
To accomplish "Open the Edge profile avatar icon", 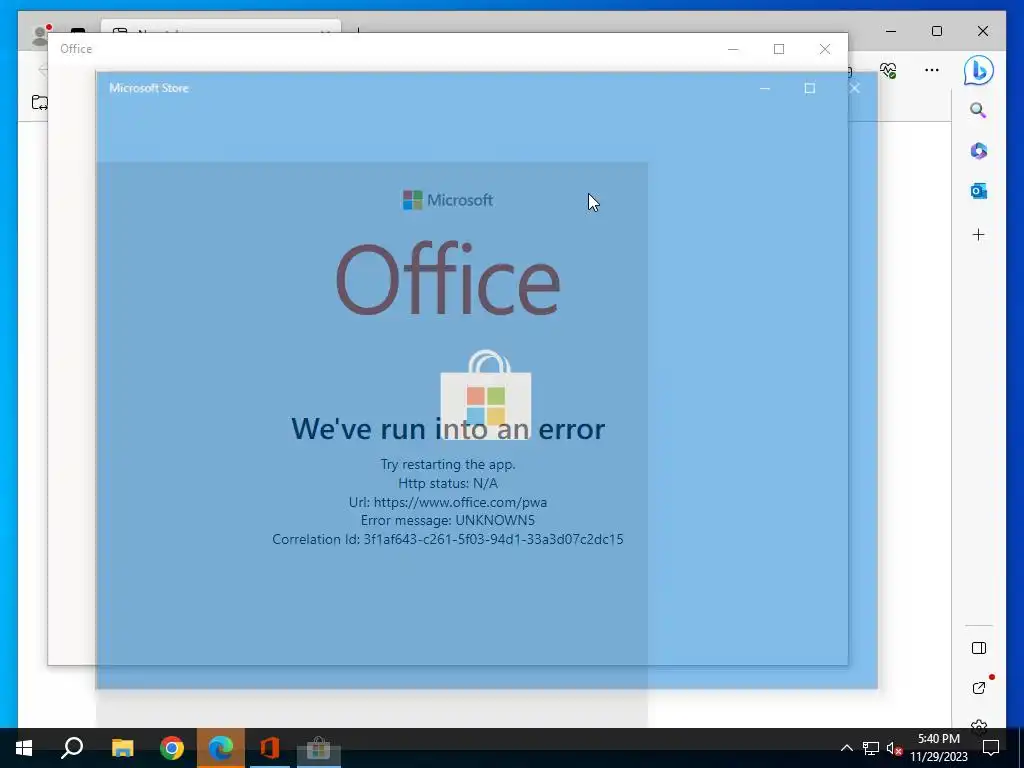I will point(40,35).
